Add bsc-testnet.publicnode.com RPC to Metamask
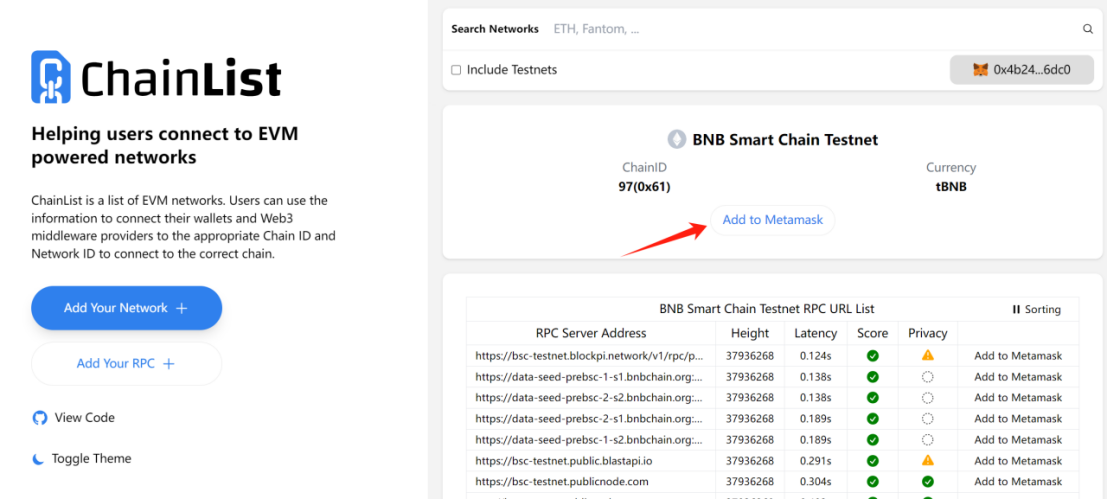This screenshot has height=499, width=1107. click(1018, 481)
